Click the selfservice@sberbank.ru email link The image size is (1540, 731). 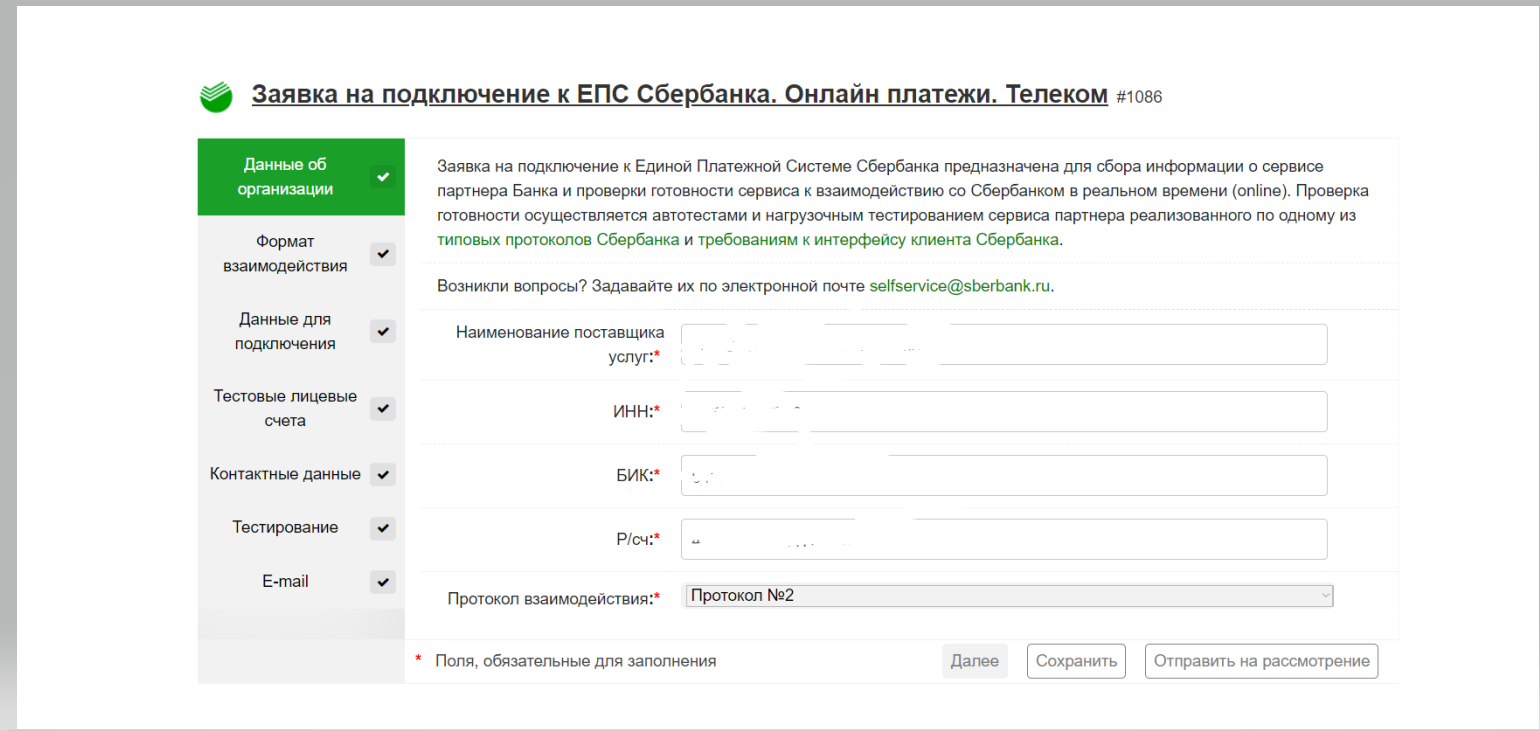click(x=960, y=286)
